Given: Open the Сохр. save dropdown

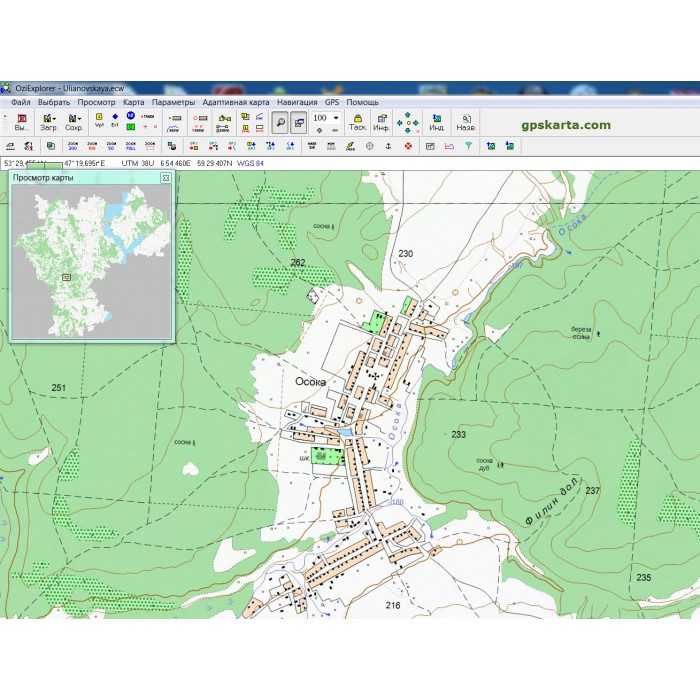Looking at the screenshot, I should pyautogui.click(x=74, y=122).
